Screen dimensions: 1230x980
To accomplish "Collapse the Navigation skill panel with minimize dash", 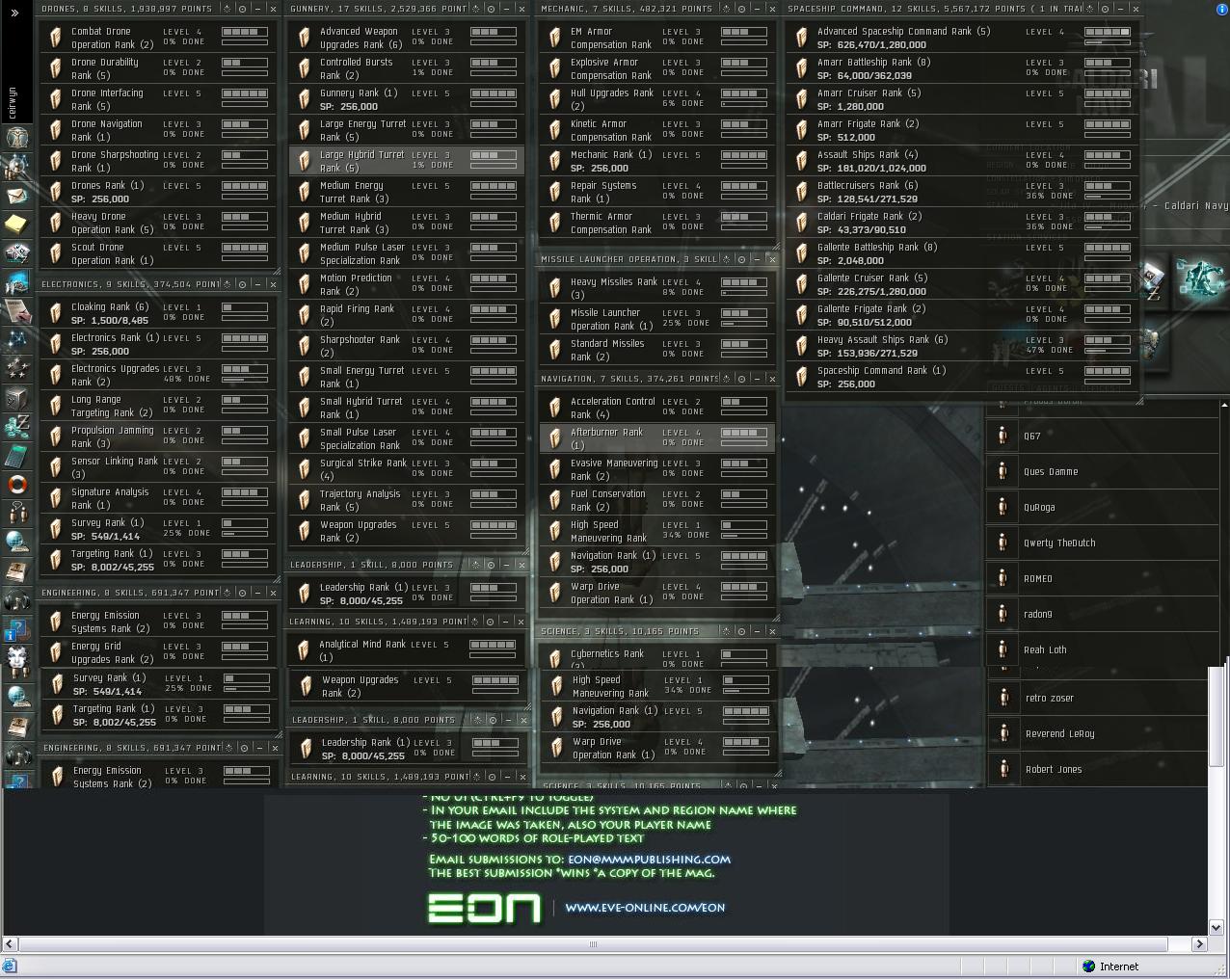I will [x=757, y=379].
